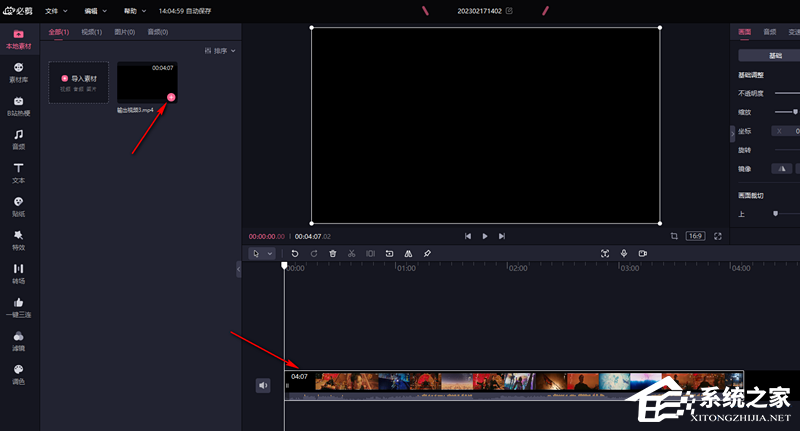800x431 pixels.
Task: Mute the video track with speaker toggle
Action: pos(263,385)
